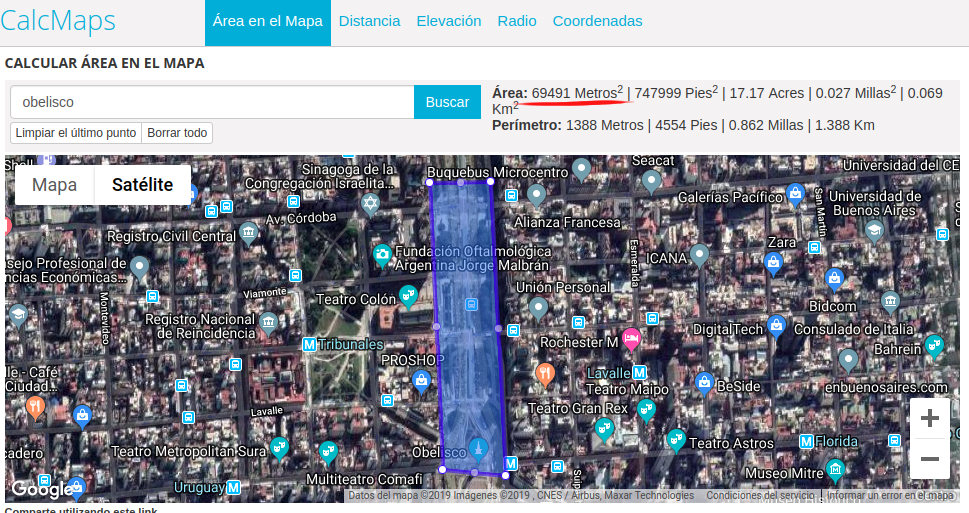
Task: Click the PROSHOP shopping bag icon
Action: [422, 380]
